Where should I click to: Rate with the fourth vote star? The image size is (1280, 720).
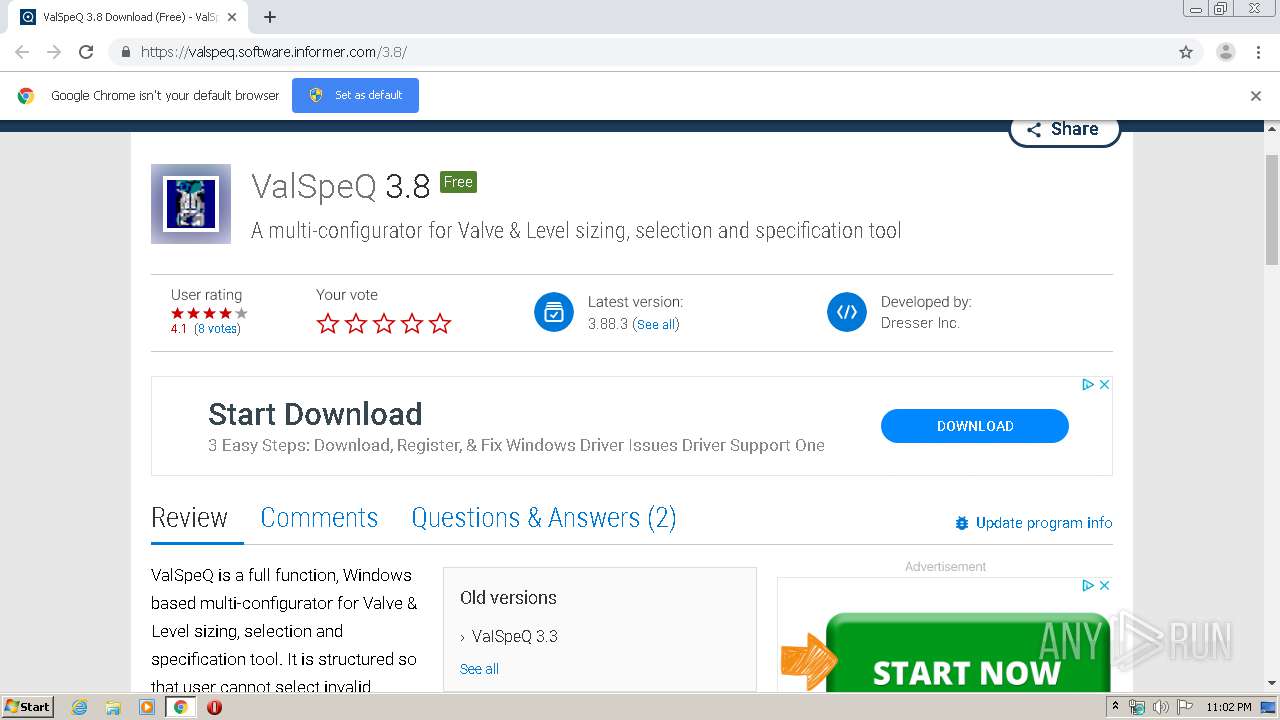pyautogui.click(x=412, y=323)
